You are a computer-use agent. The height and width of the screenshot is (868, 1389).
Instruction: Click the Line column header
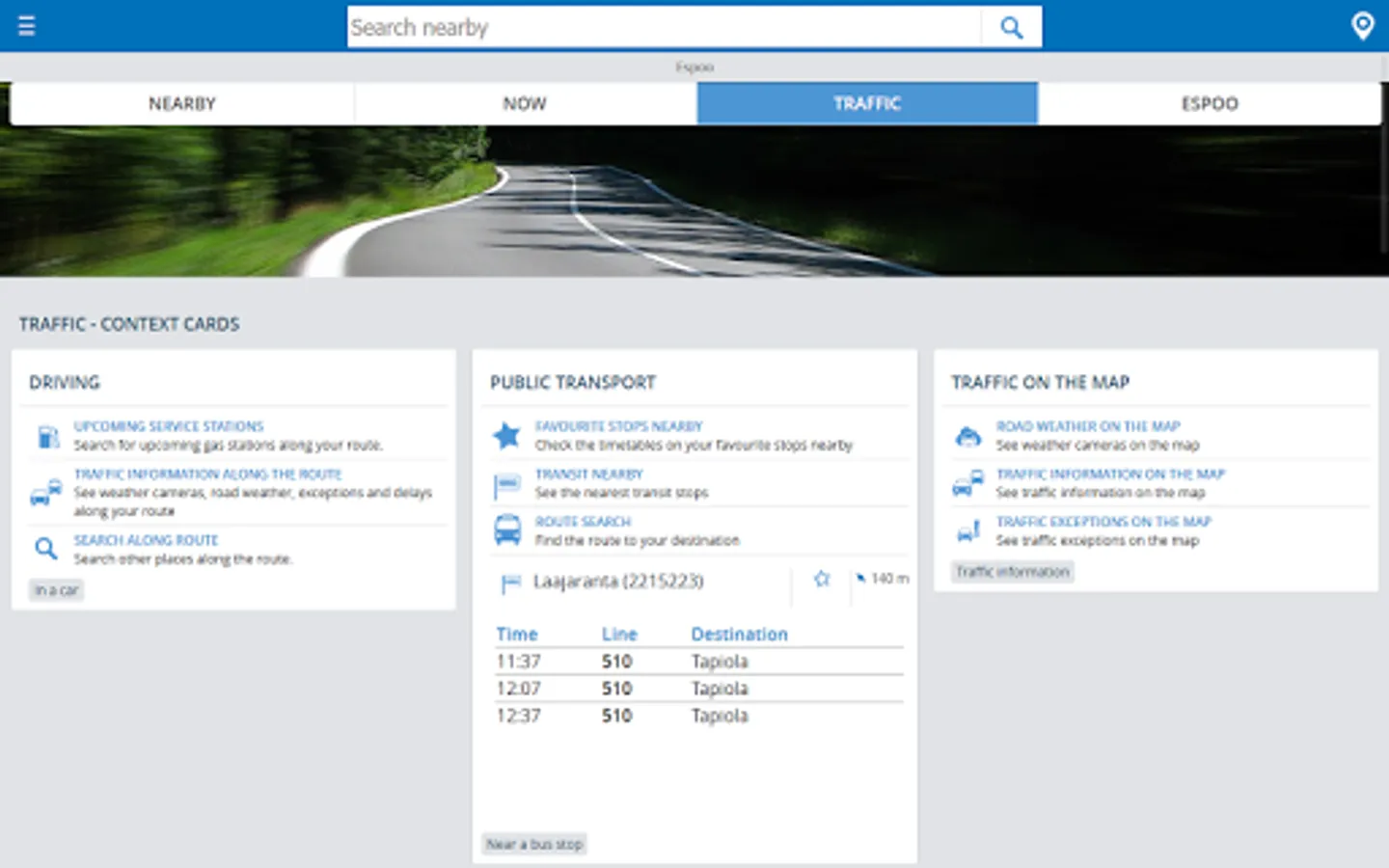(619, 635)
